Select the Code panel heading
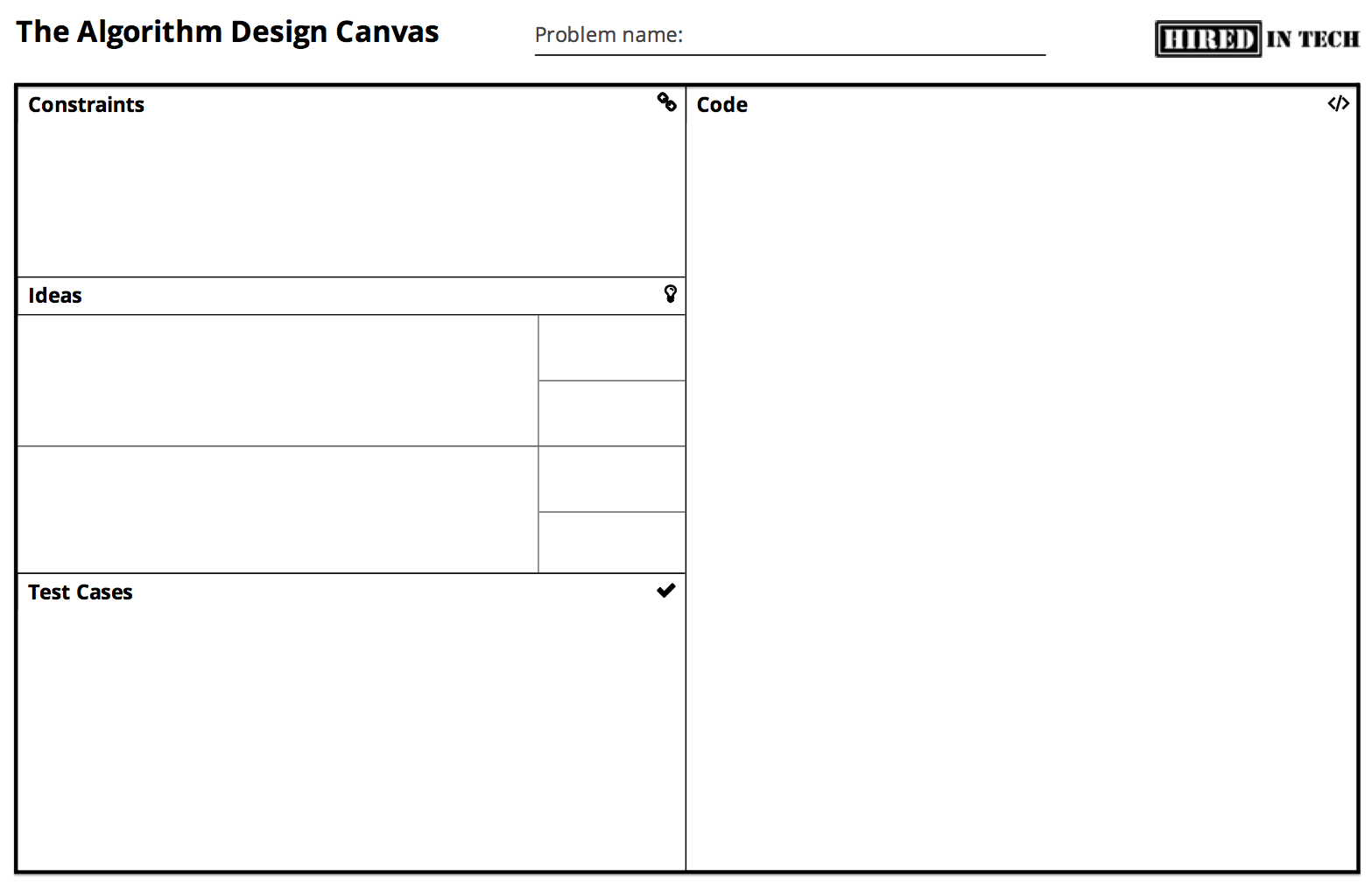Image resolution: width=1372 pixels, height=890 pixels. click(721, 105)
